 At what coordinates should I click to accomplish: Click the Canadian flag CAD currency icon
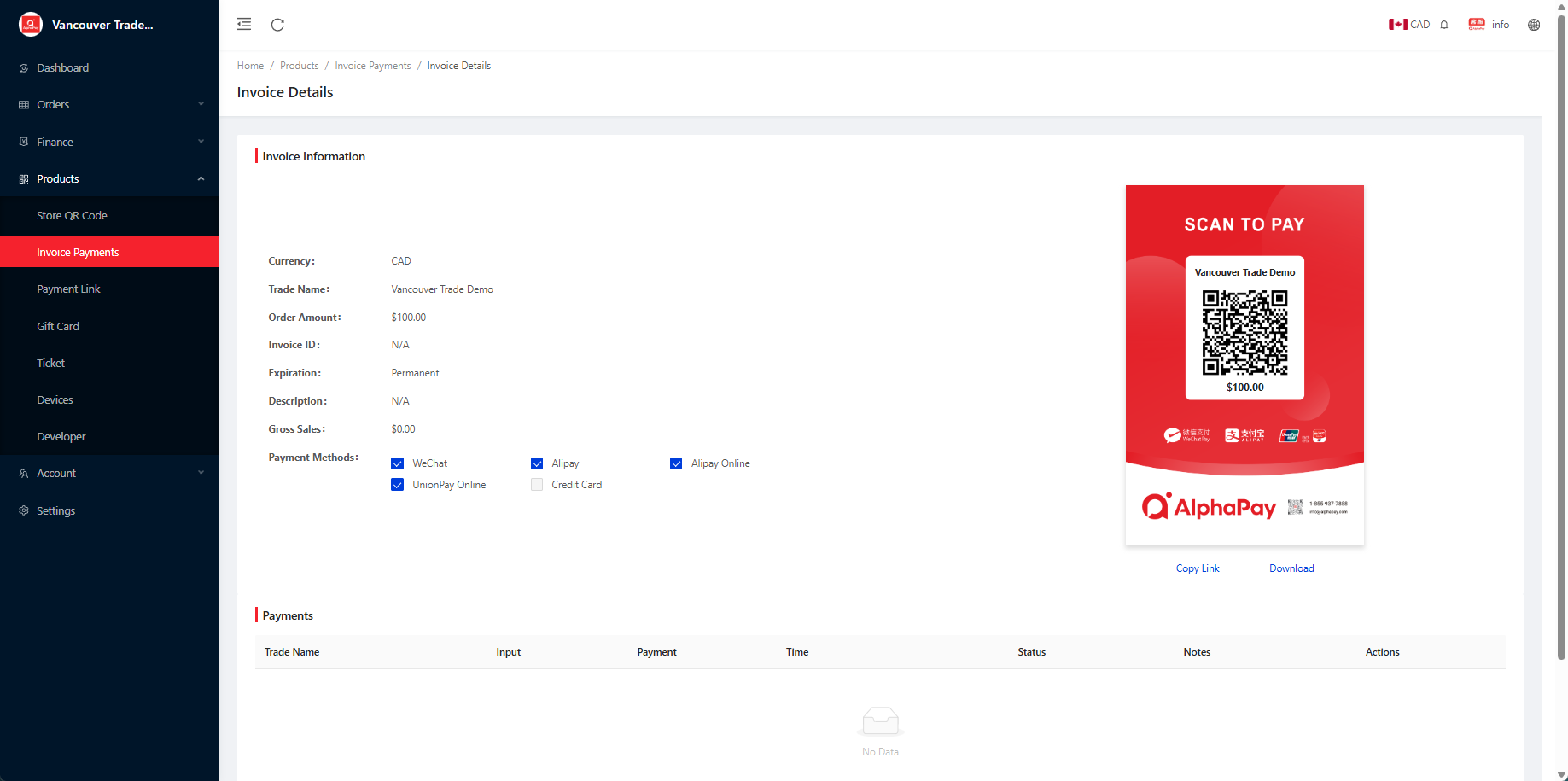(x=1397, y=25)
